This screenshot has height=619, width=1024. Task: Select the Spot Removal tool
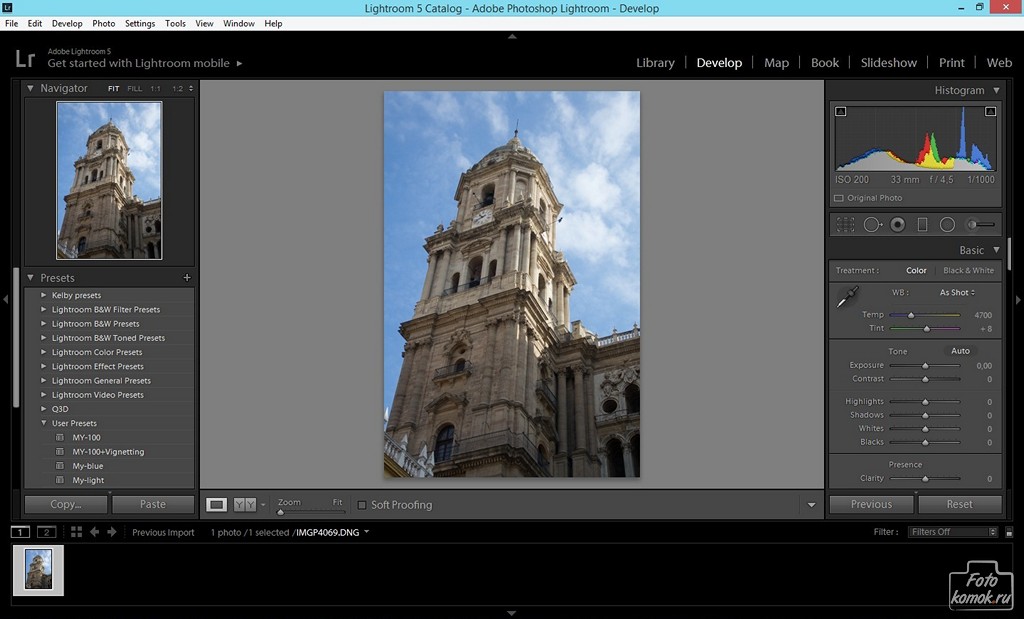(x=872, y=225)
